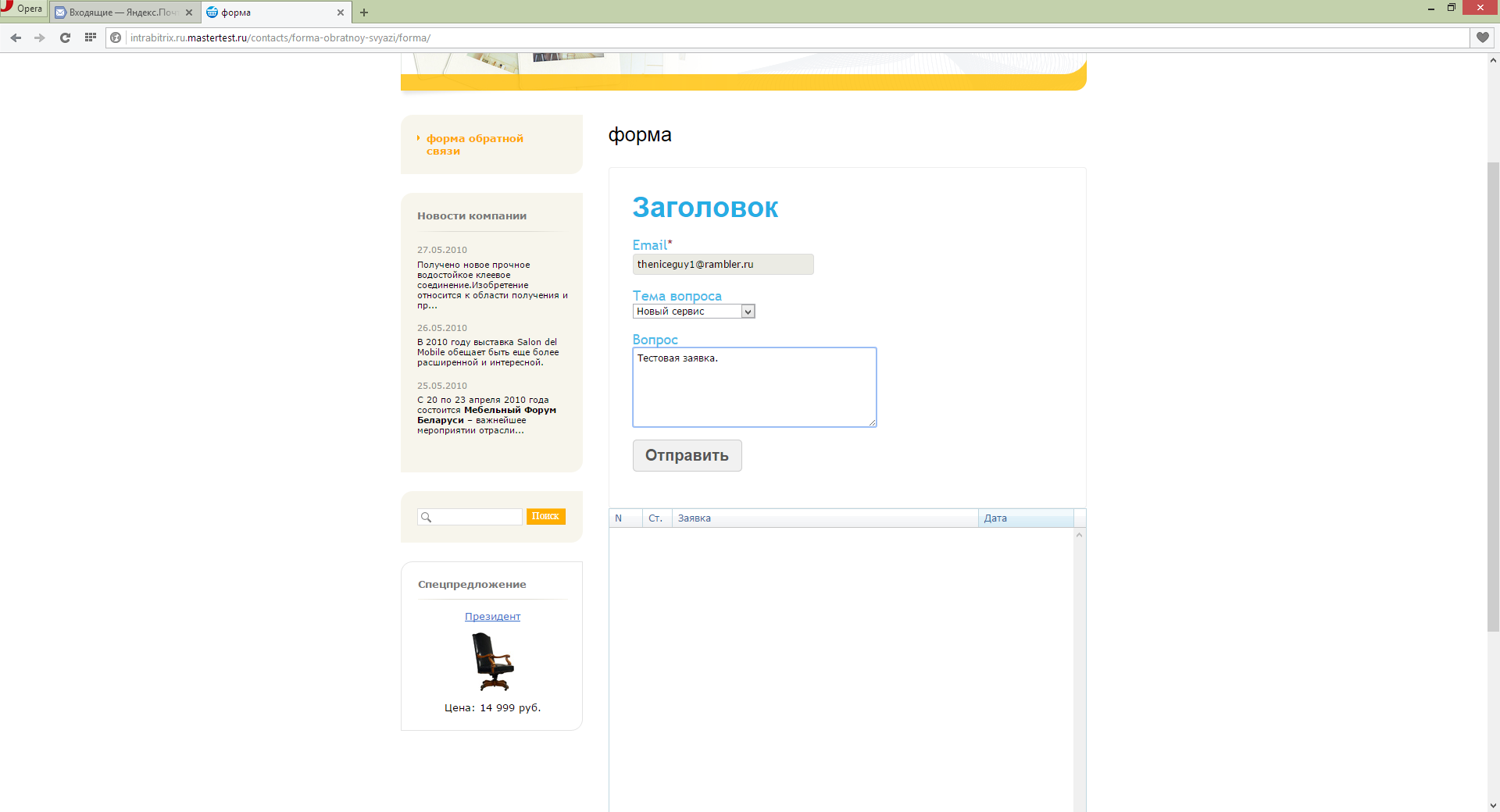
Task: Click the Мебельный Форум Беларуси news text
Action: pyautogui.click(x=487, y=415)
